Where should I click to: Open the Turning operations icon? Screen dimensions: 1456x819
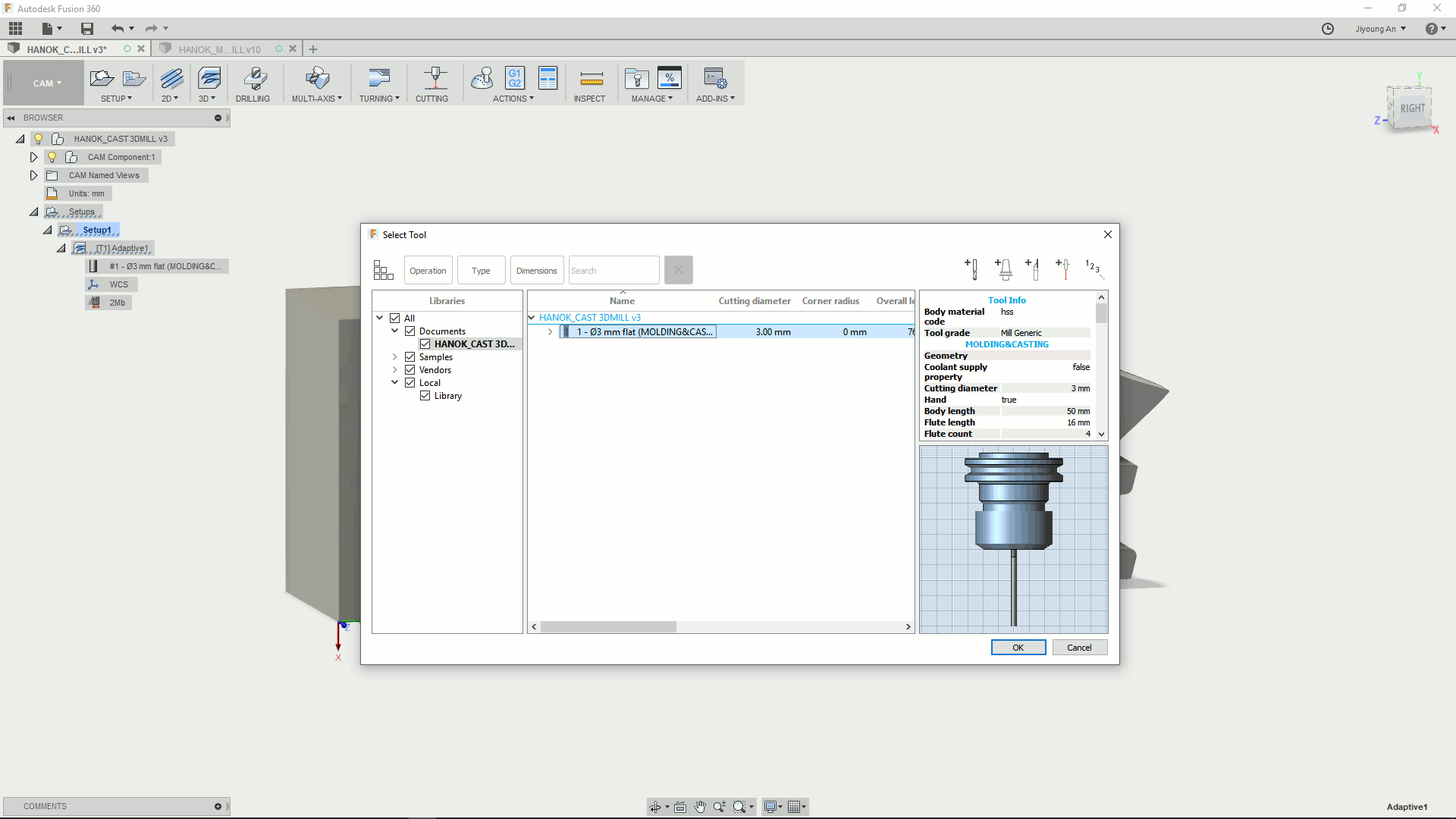(379, 78)
